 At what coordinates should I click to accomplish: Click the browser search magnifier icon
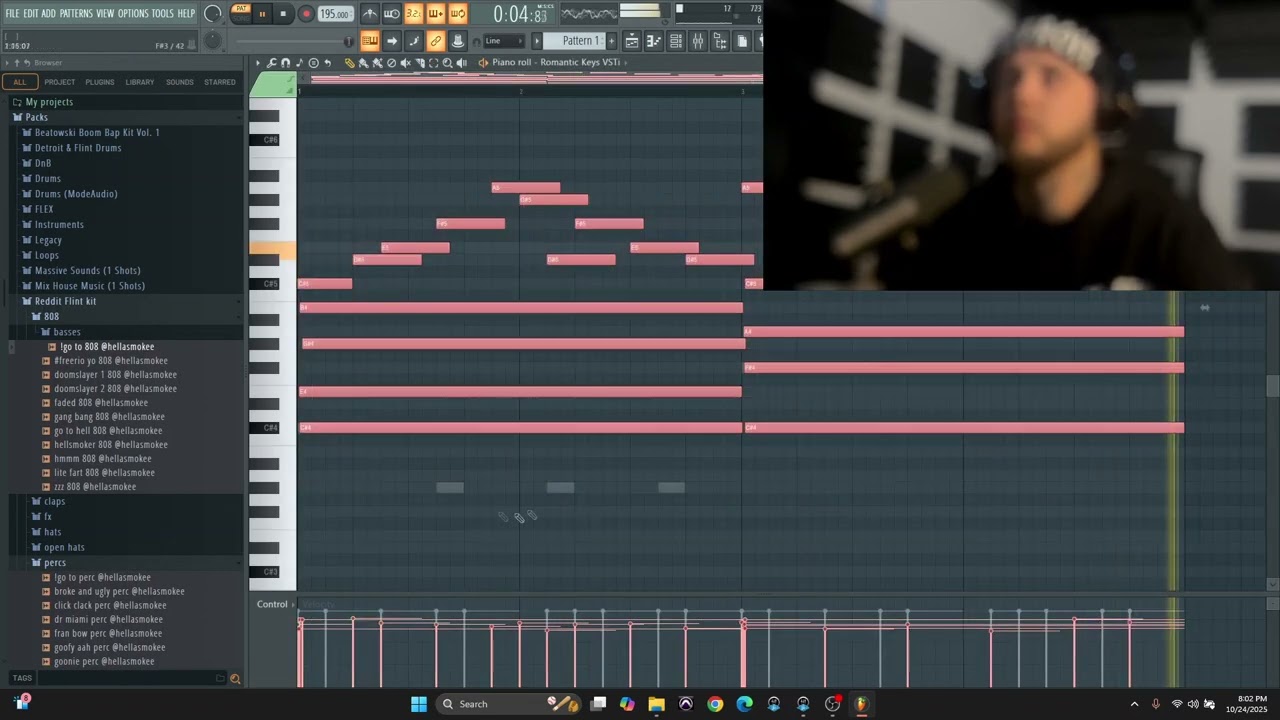click(x=235, y=678)
